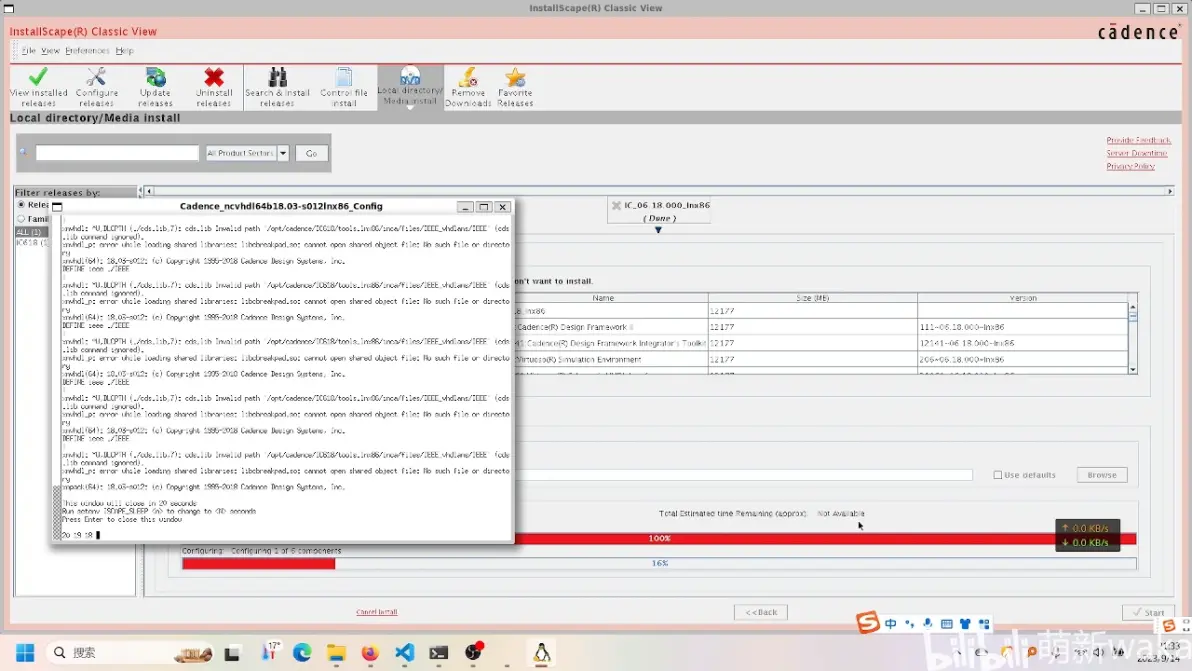
Task: Open the Provide Feedback link
Action: tap(1138, 141)
